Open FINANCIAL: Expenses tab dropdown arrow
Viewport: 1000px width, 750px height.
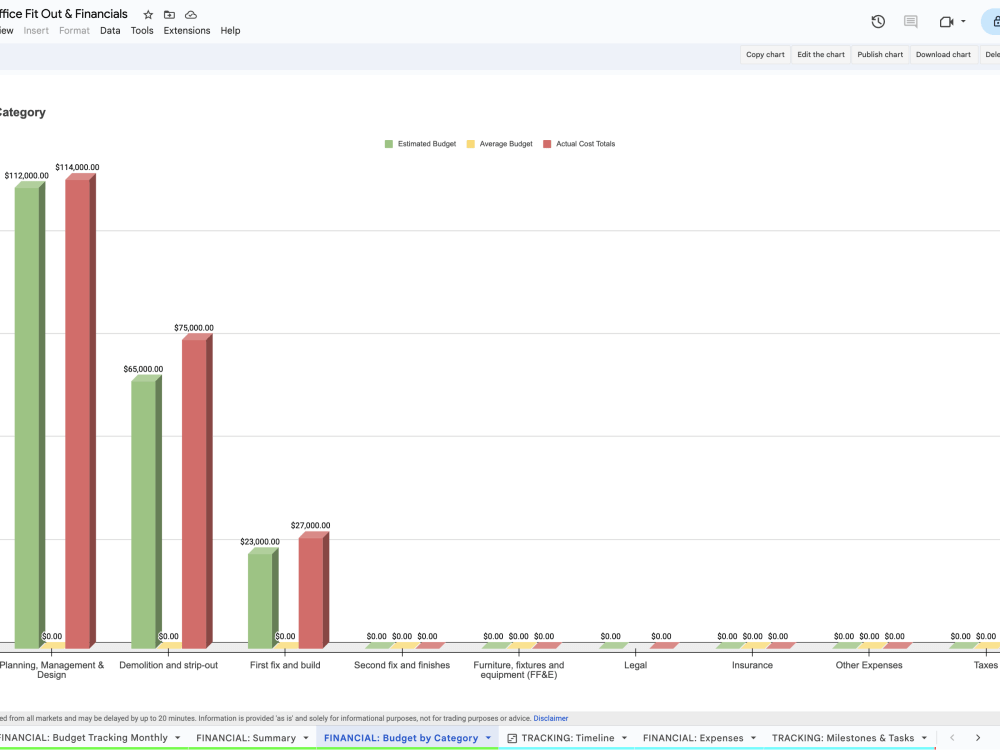click(x=754, y=738)
